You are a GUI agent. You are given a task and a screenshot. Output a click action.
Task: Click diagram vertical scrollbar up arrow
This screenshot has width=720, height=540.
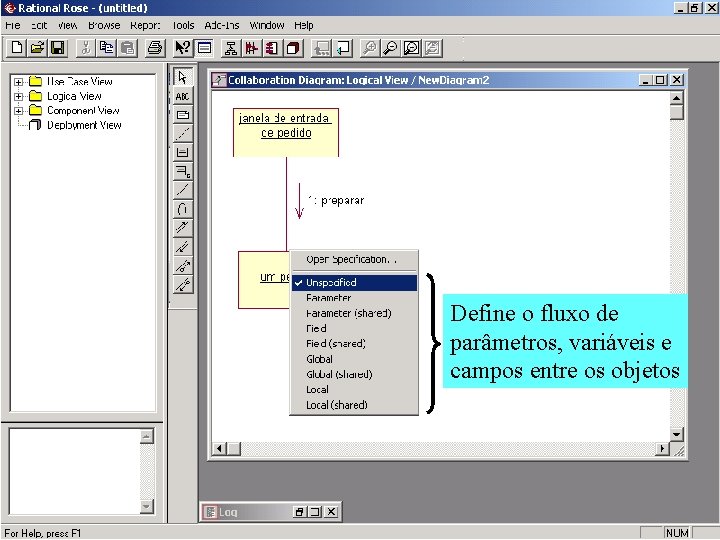(x=676, y=98)
